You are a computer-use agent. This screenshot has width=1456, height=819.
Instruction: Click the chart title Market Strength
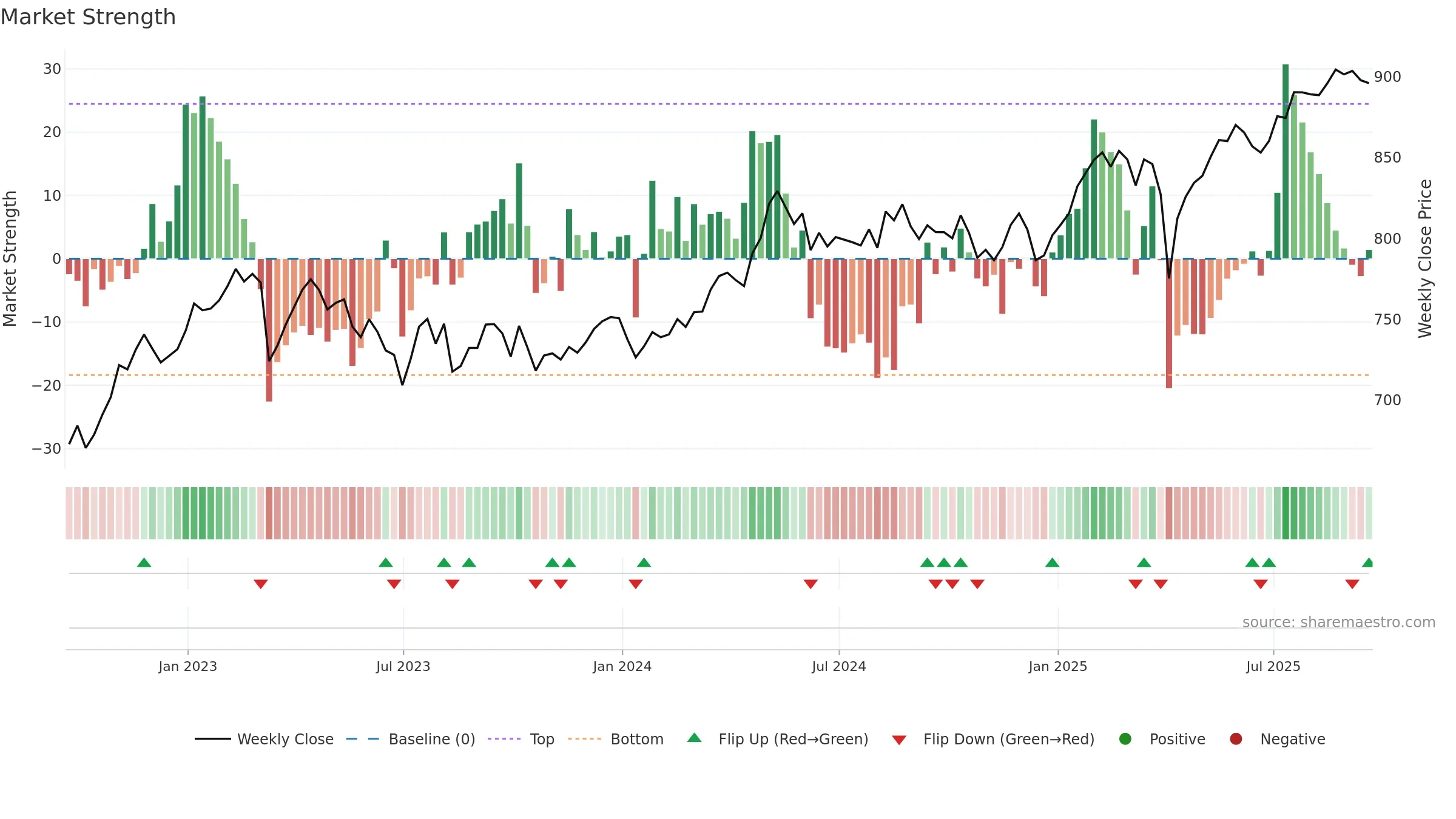(88, 17)
